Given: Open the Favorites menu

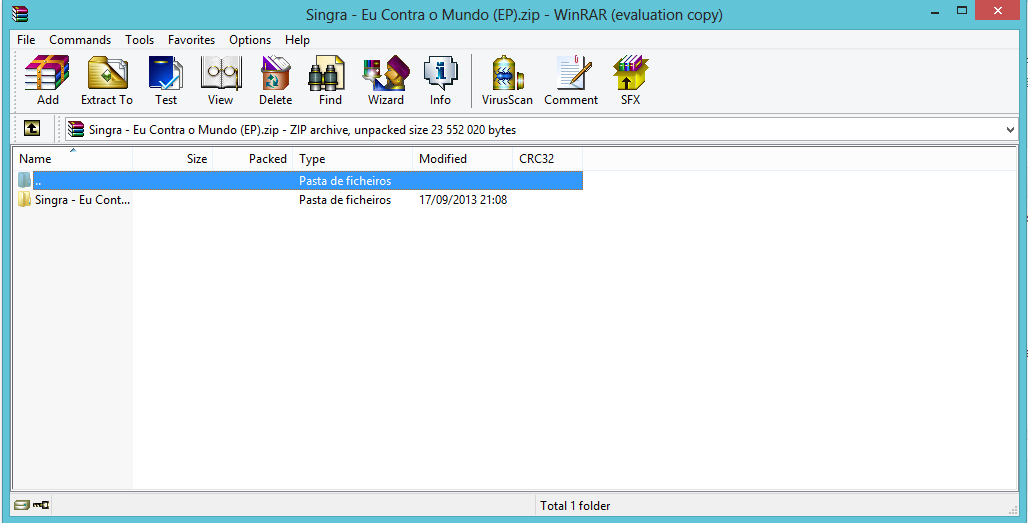Looking at the screenshot, I should click(191, 40).
